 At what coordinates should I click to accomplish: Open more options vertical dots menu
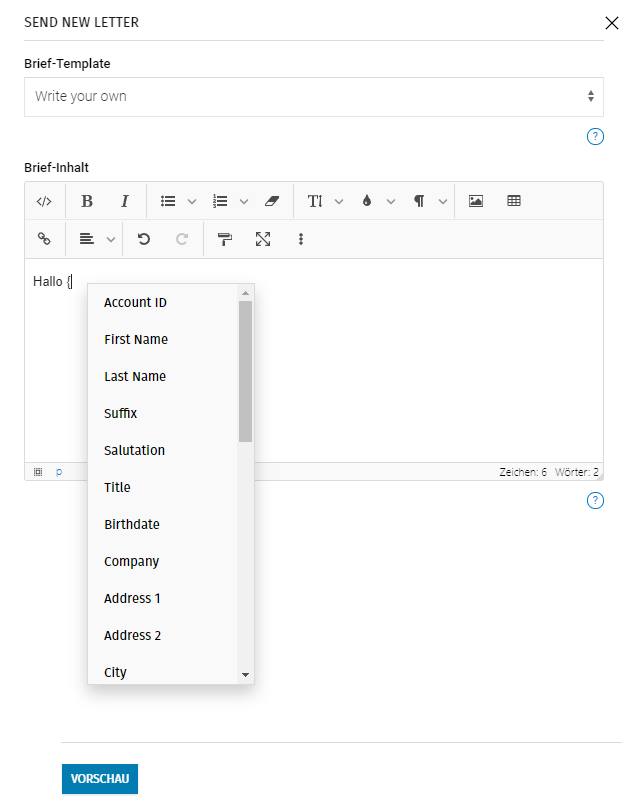coord(301,239)
